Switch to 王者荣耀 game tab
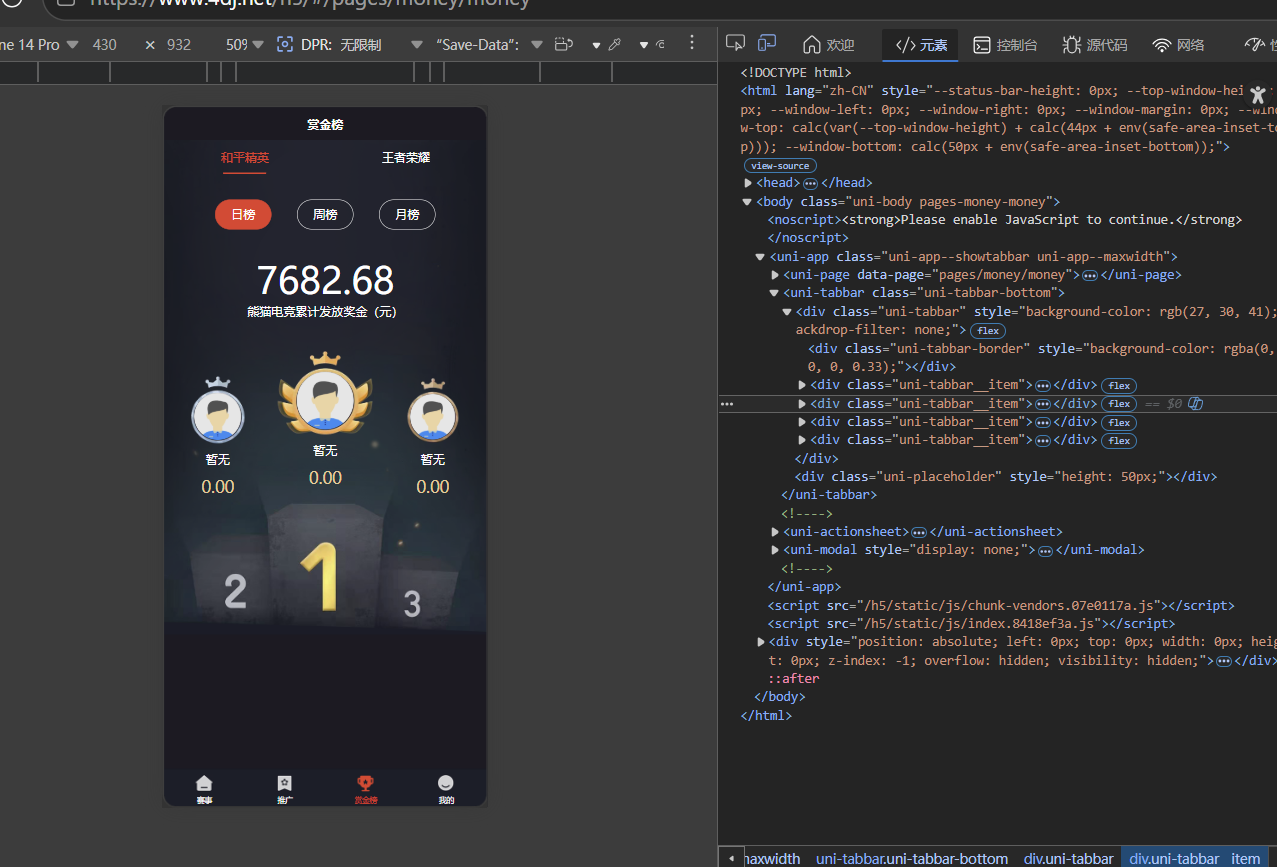 [x=406, y=158]
